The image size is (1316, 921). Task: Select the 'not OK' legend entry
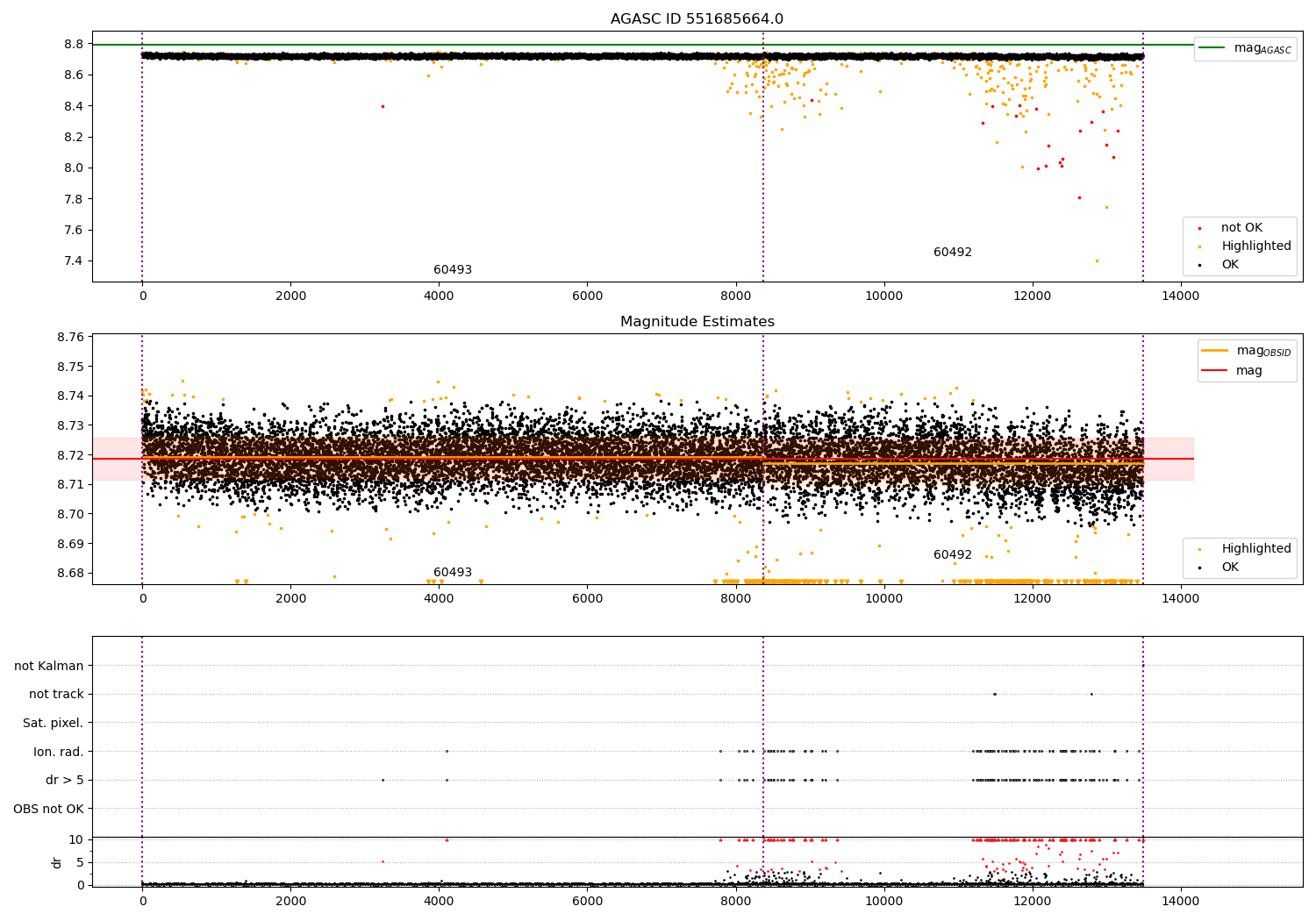coord(1230,228)
